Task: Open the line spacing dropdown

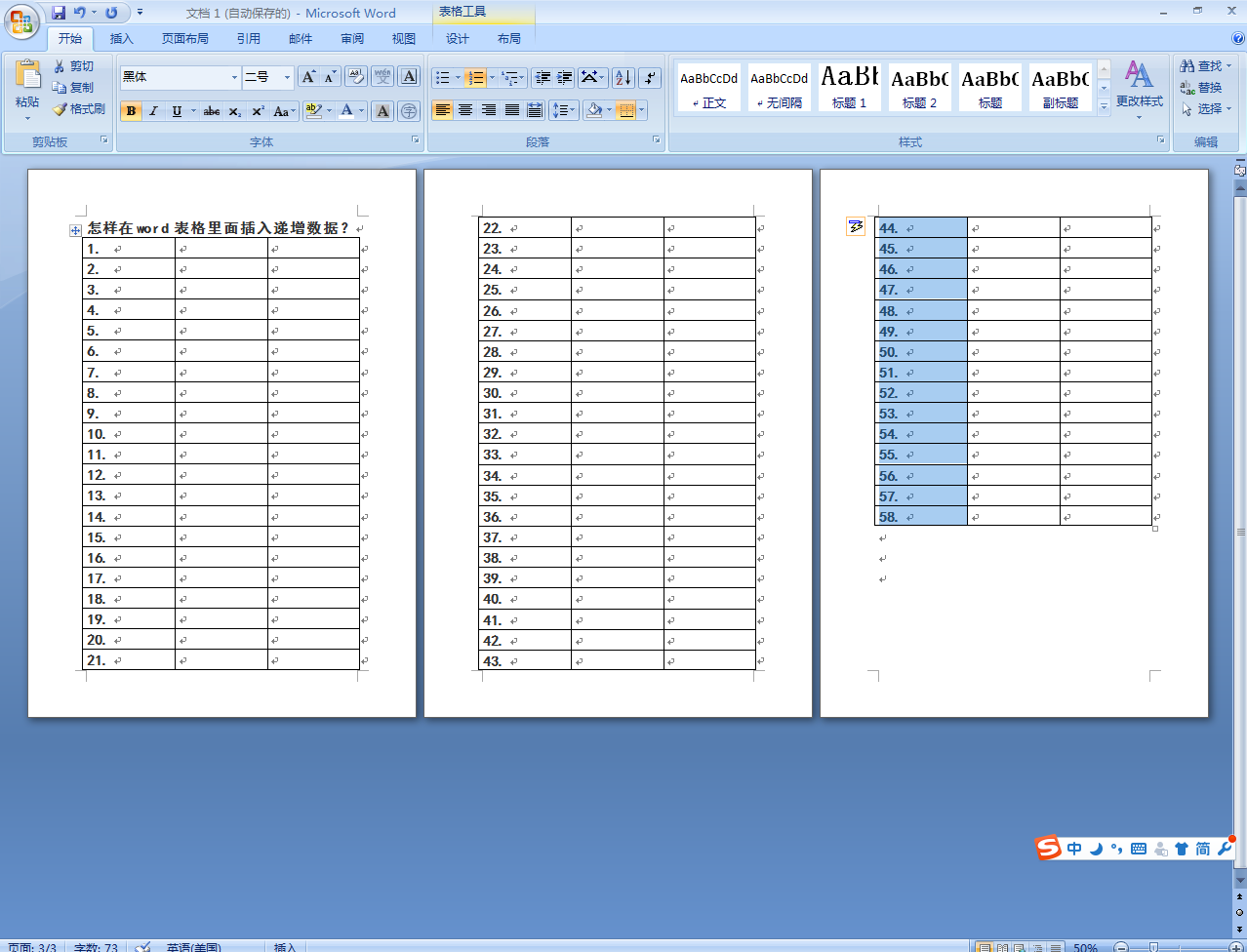Action: (x=564, y=110)
